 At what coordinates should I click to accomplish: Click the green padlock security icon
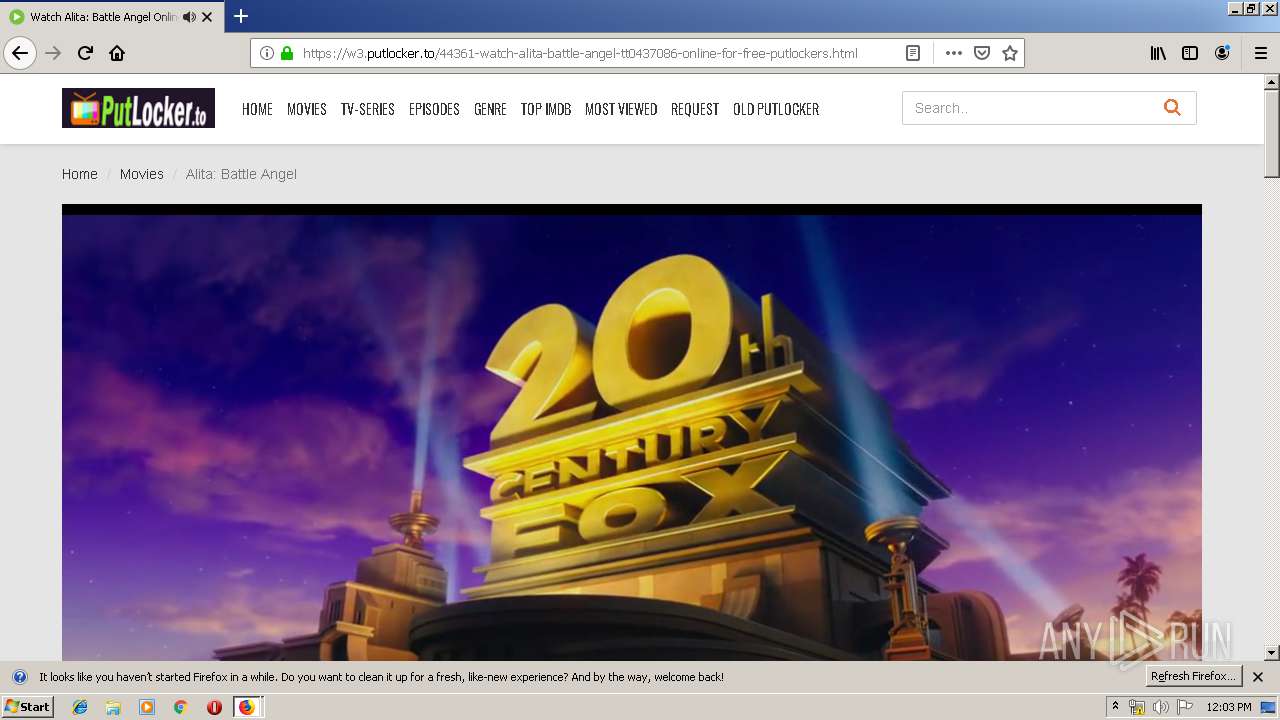pyautogui.click(x=287, y=53)
